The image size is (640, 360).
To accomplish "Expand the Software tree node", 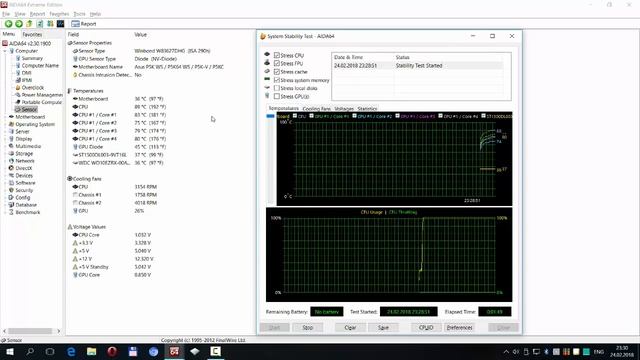I will click(5, 183).
